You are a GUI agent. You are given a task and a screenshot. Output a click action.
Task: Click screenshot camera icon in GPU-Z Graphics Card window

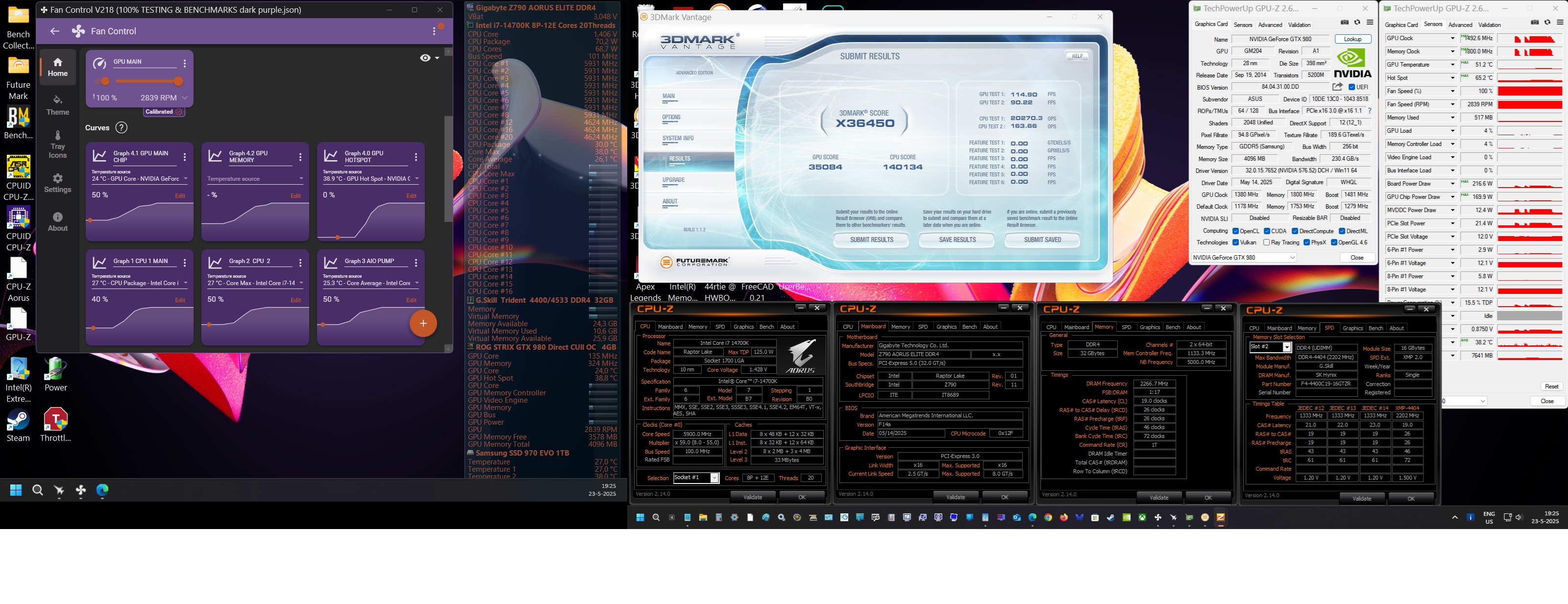pos(1344,23)
